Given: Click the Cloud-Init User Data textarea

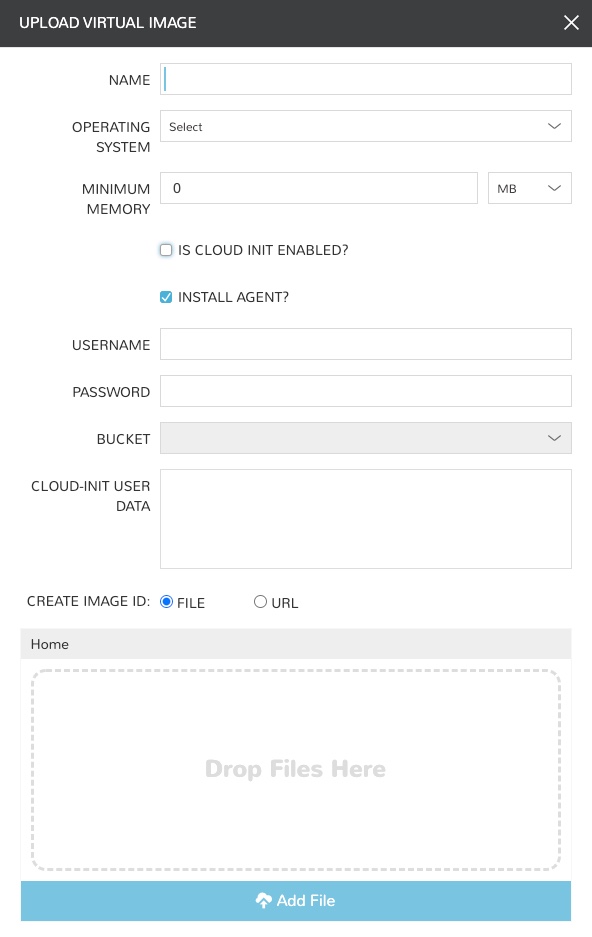Looking at the screenshot, I should coord(366,518).
